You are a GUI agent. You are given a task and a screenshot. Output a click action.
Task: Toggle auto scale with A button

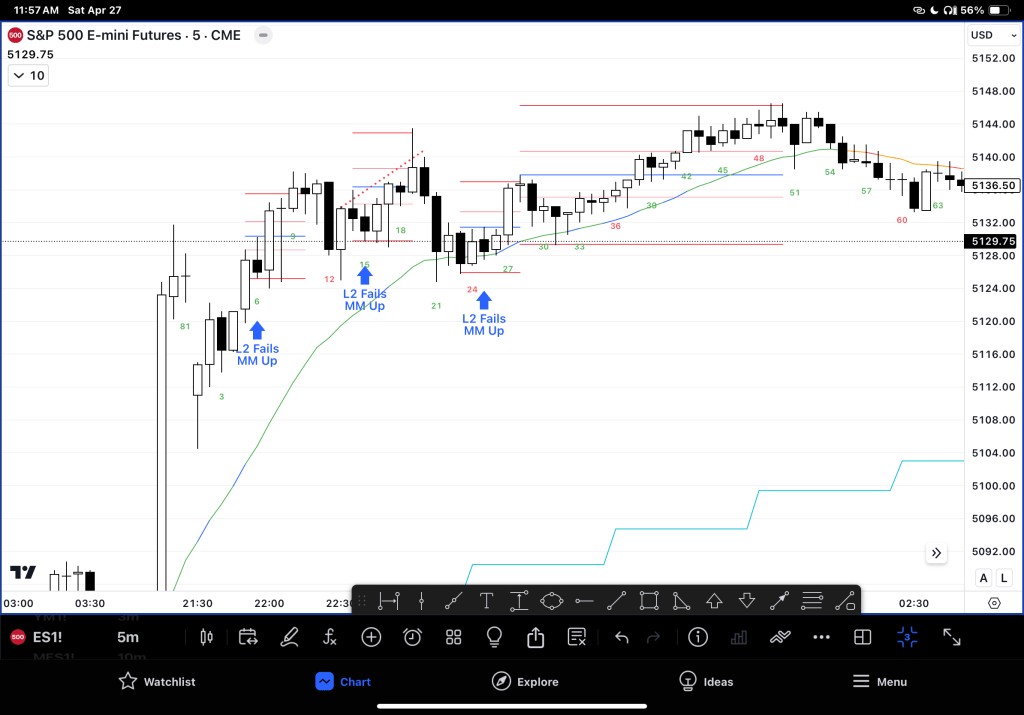pyautogui.click(x=984, y=578)
